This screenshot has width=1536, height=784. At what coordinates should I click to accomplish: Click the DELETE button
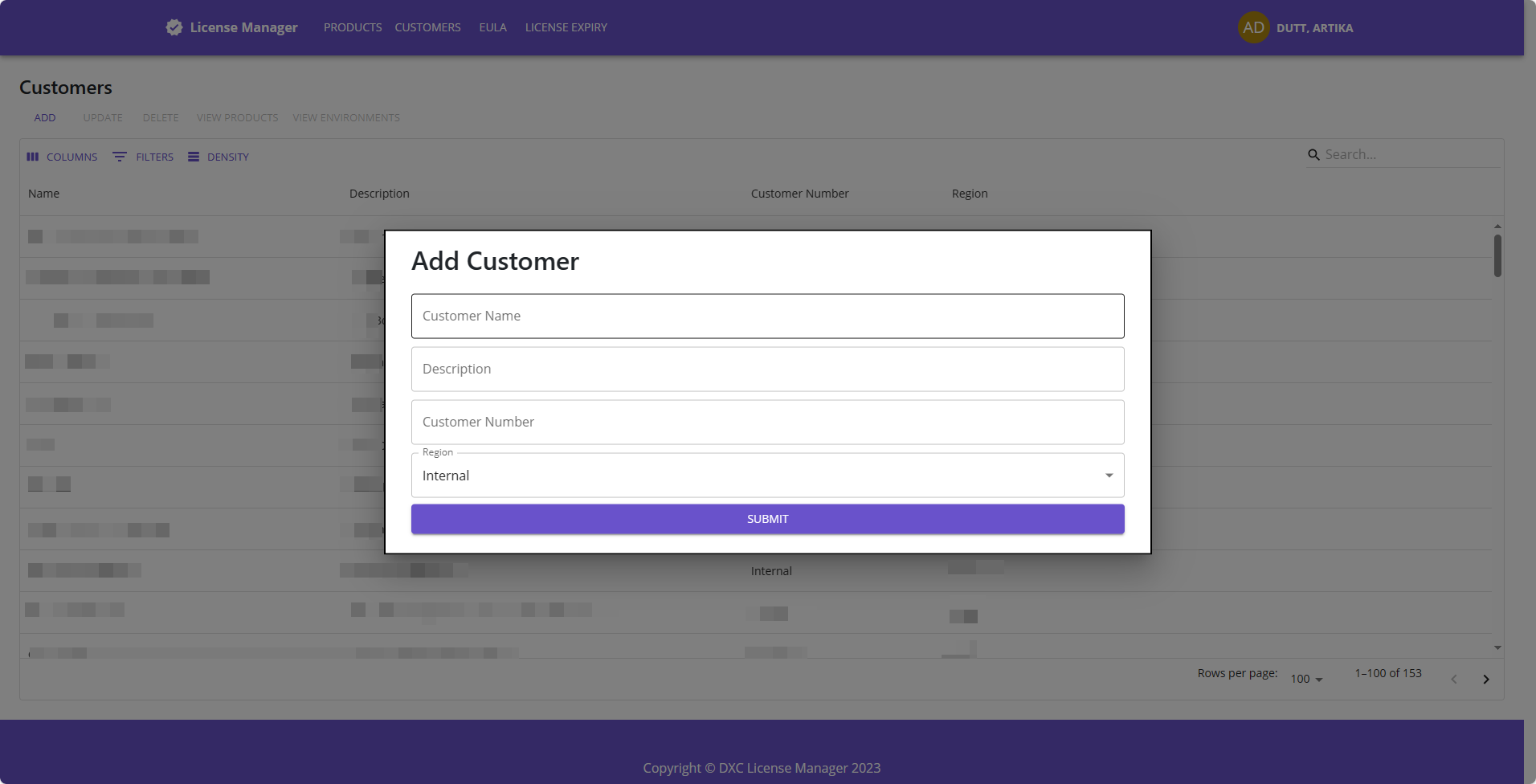point(161,117)
